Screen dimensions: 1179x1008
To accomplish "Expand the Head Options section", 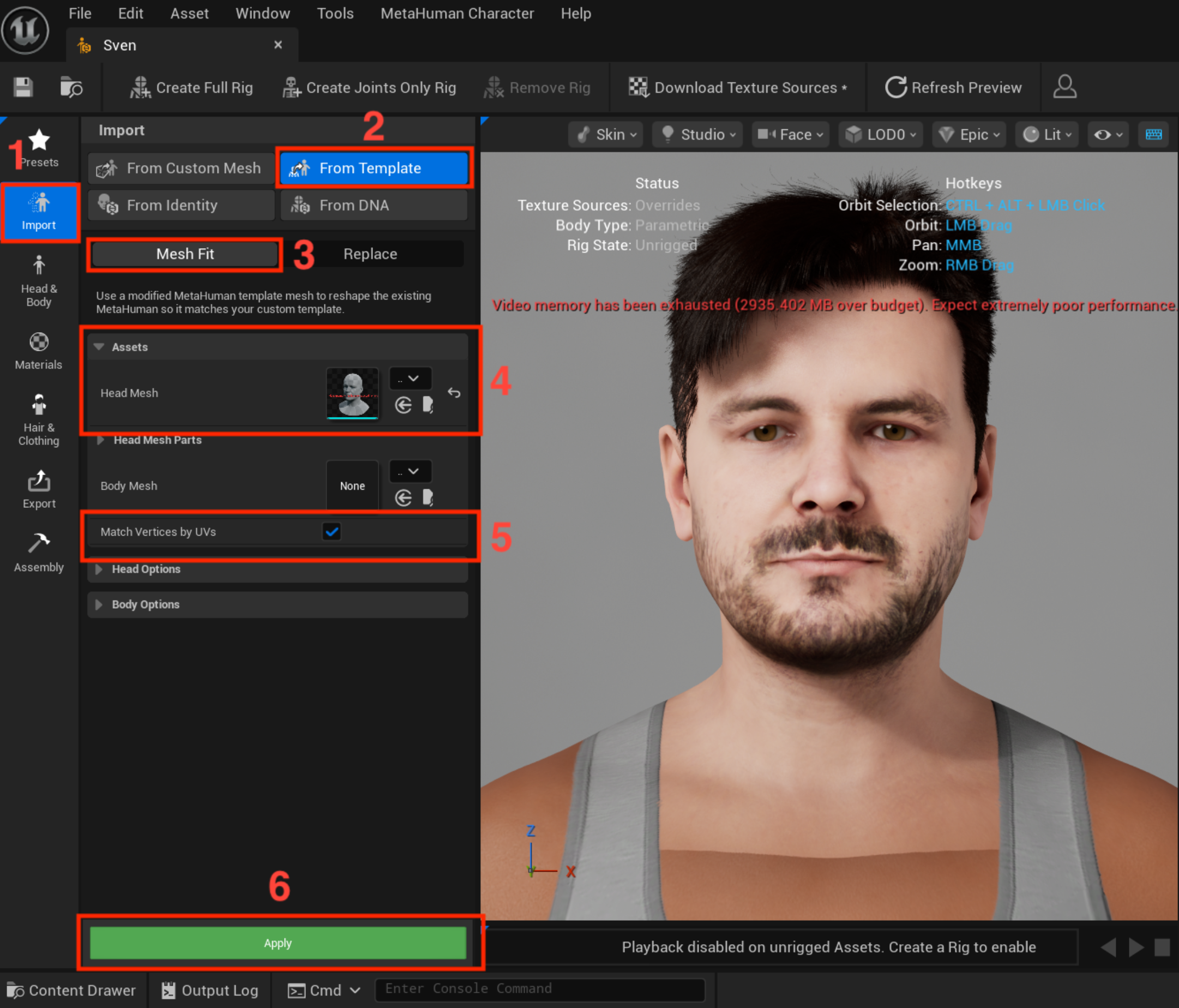I will (x=99, y=569).
